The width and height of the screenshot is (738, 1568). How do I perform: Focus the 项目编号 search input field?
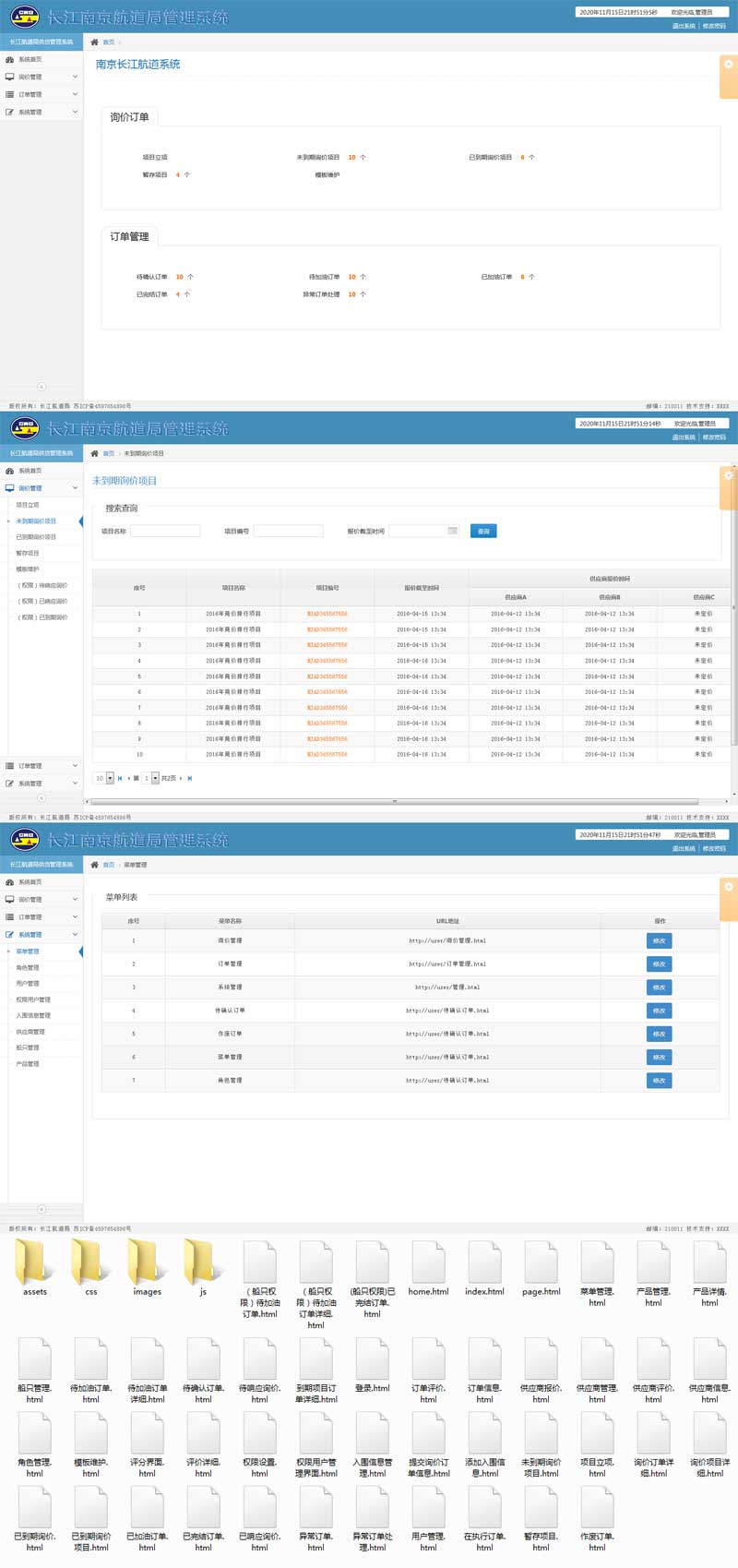click(x=289, y=531)
